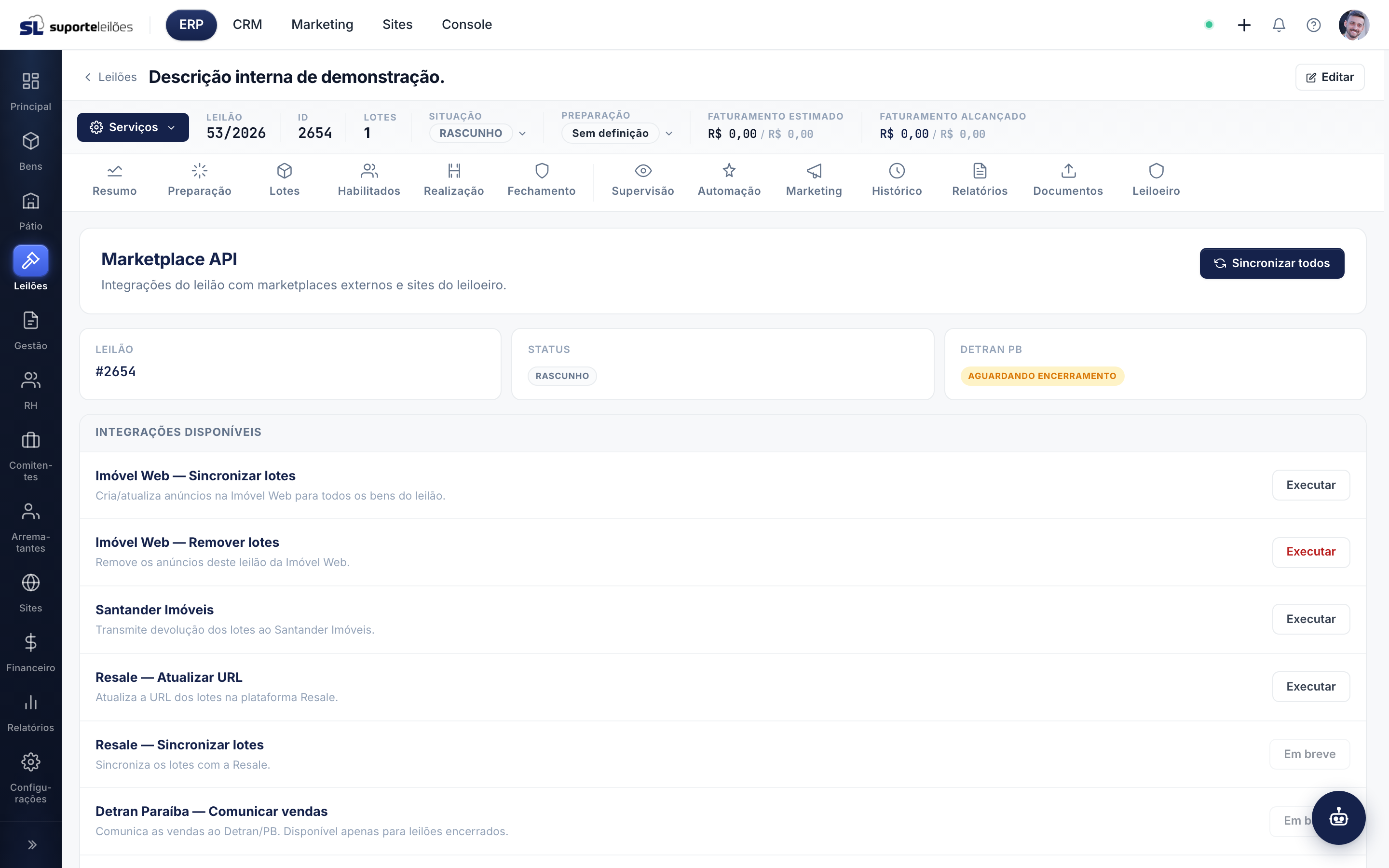Click Em breve for Resale Sincronizar lotes
The height and width of the screenshot is (868, 1389).
(1309, 754)
